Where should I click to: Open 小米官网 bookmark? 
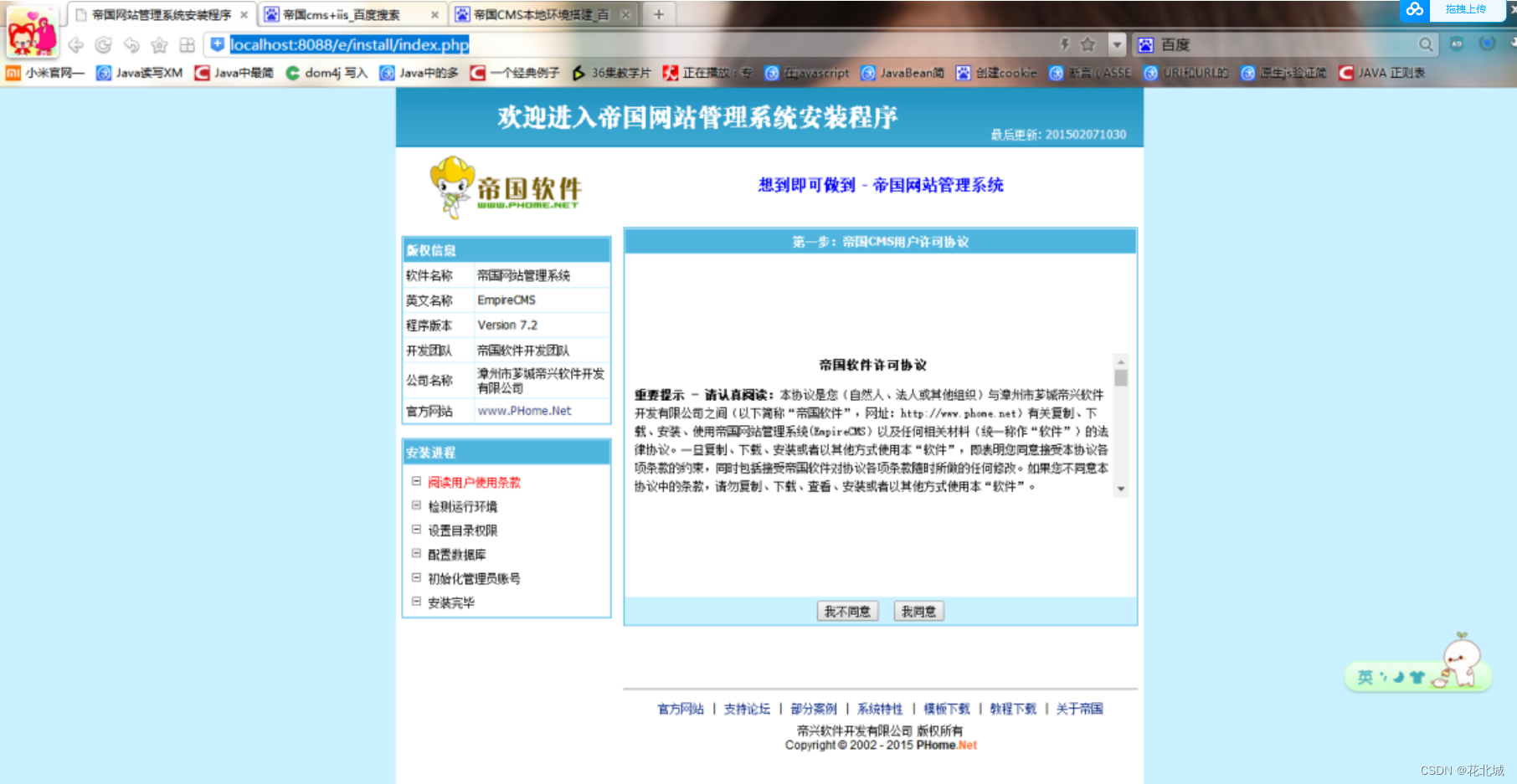pyautogui.click(x=46, y=73)
